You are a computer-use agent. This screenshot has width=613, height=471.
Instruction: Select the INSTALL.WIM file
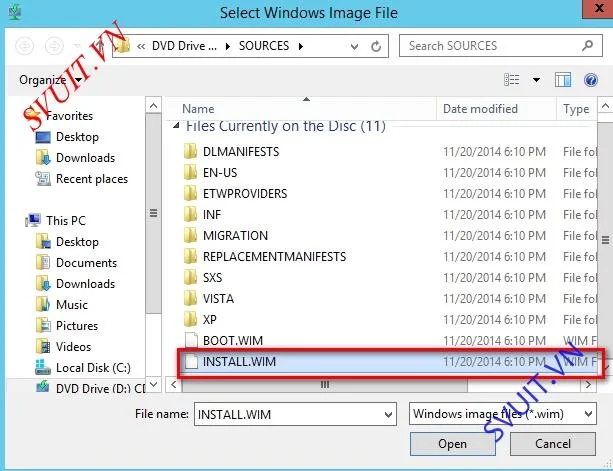pyautogui.click(x=389, y=362)
